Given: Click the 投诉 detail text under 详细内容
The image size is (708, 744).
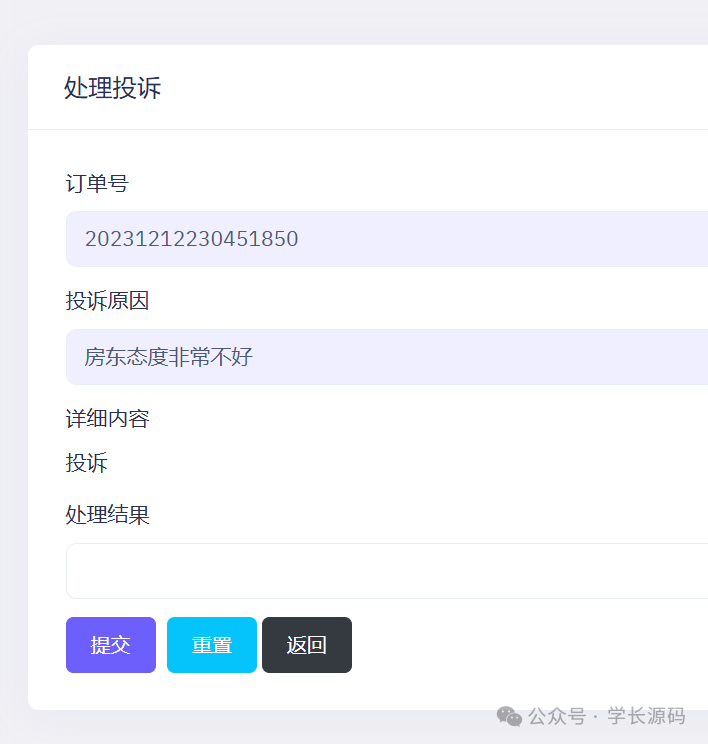Looking at the screenshot, I should coord(86,463).
